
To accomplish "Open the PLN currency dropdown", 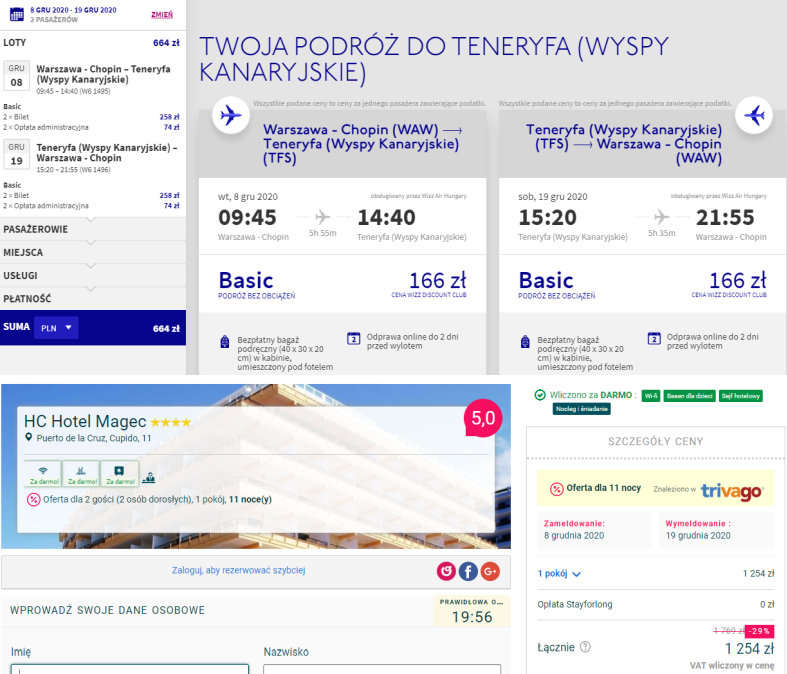I will coord(56,328).
